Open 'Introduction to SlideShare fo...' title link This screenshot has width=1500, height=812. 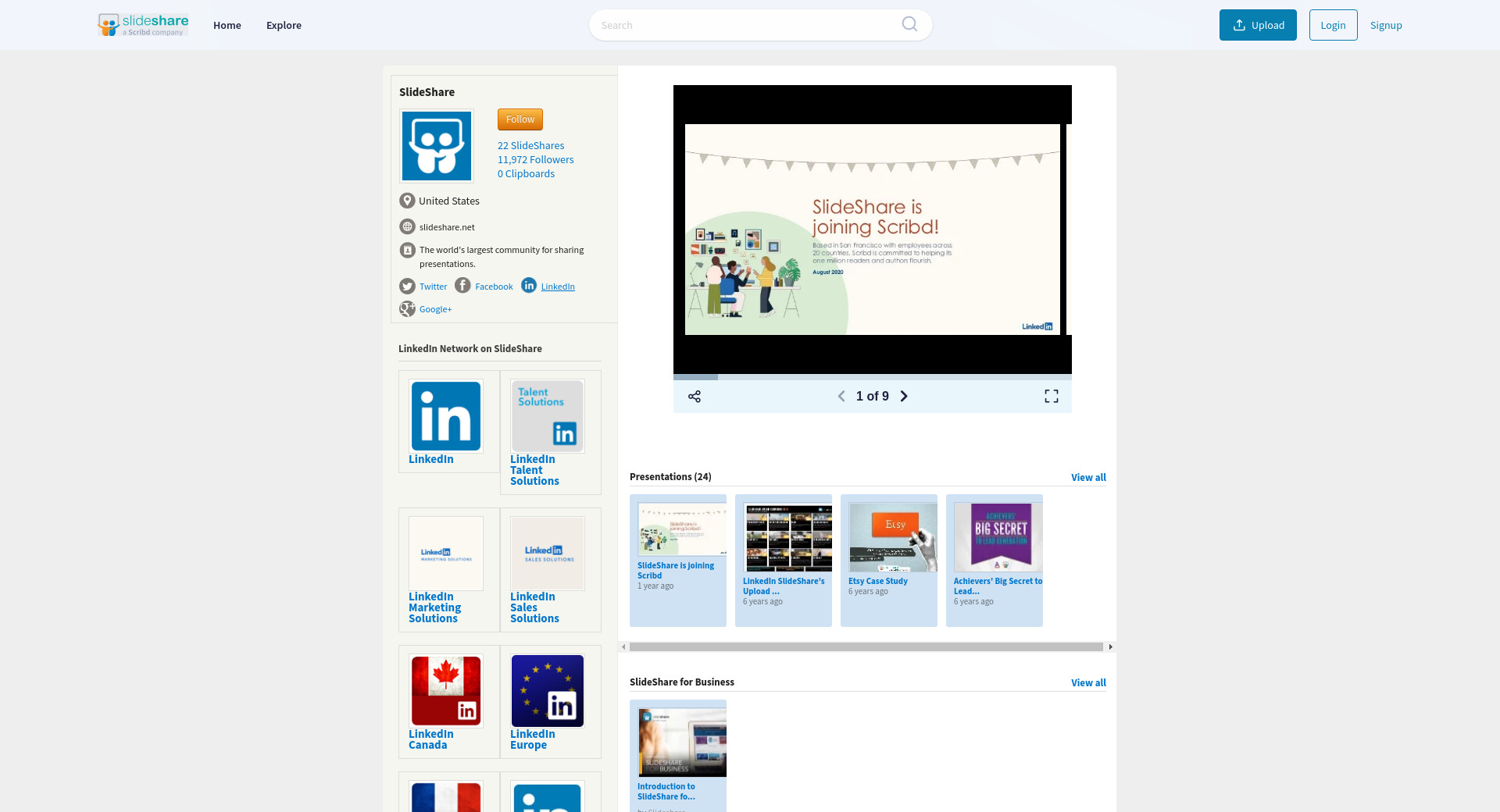[x=666, y=792]
